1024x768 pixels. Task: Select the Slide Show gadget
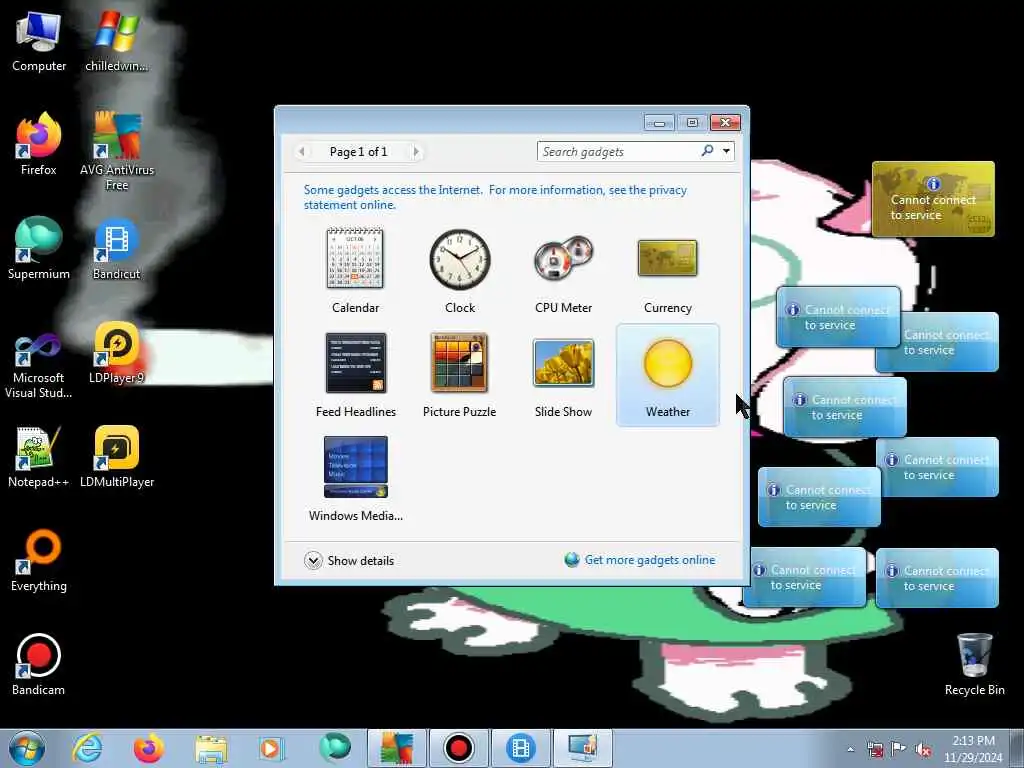point(564,375)
